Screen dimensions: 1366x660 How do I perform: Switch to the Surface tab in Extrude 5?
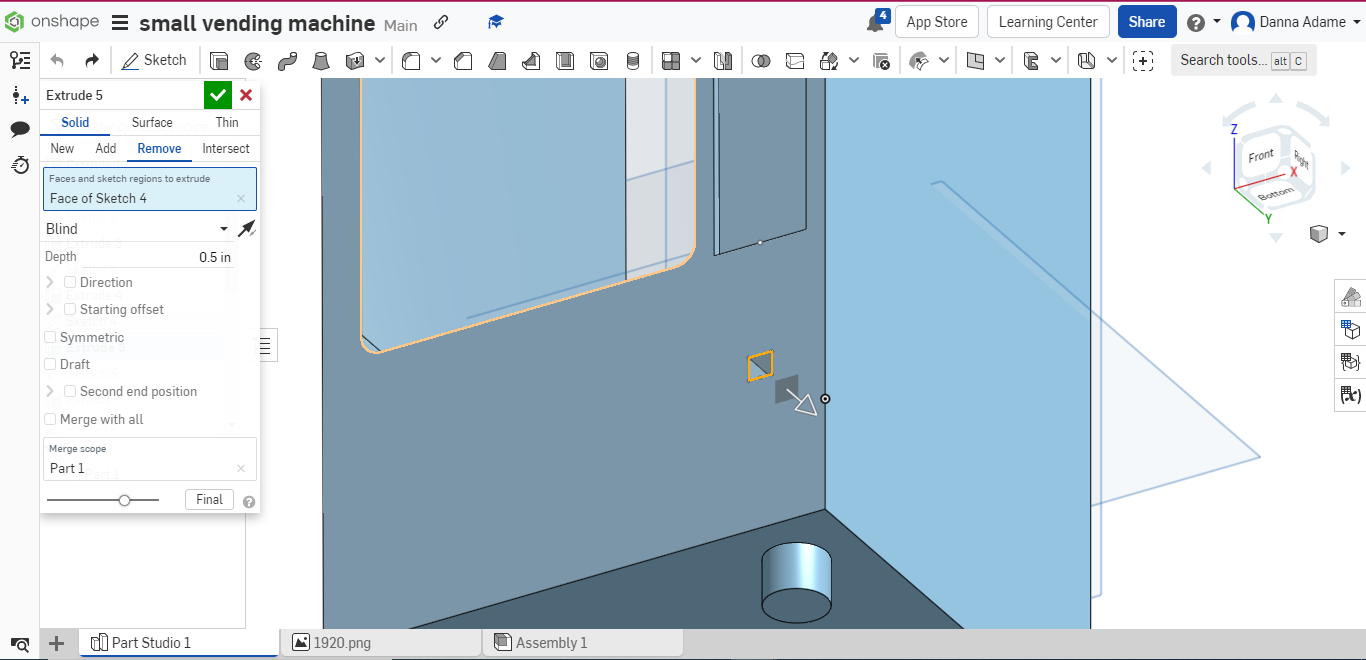click(151, 122)
